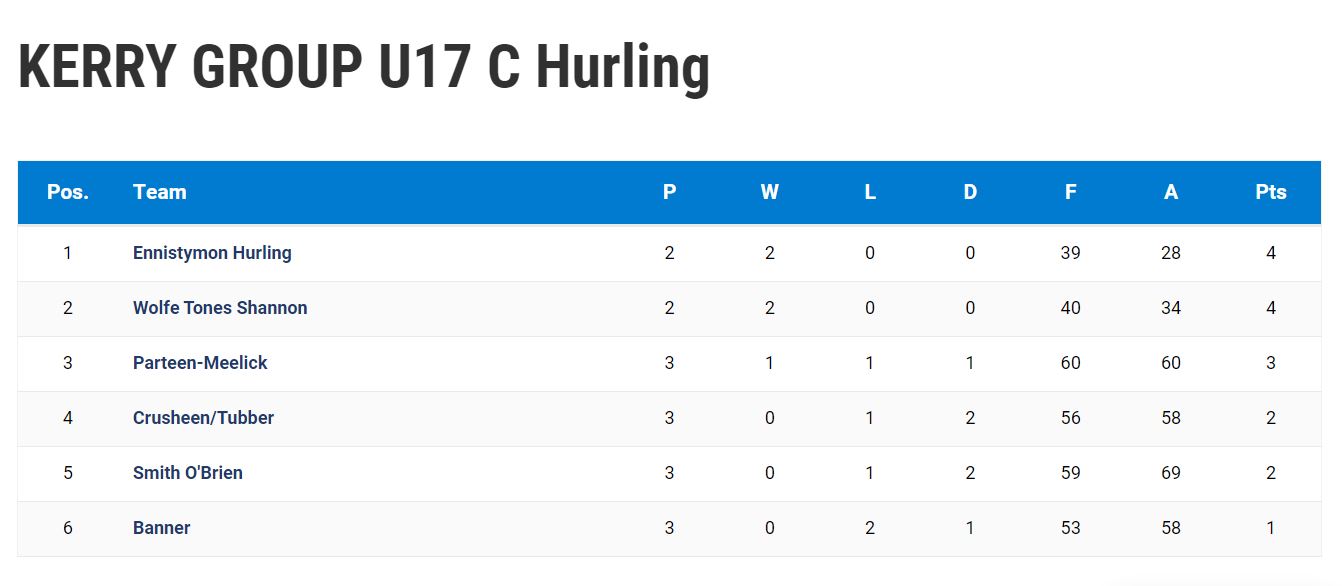The height and width of the screenshot is (586, 1342).
Task: Click the Smith O'Brien team link
Action: pos(188,473)
